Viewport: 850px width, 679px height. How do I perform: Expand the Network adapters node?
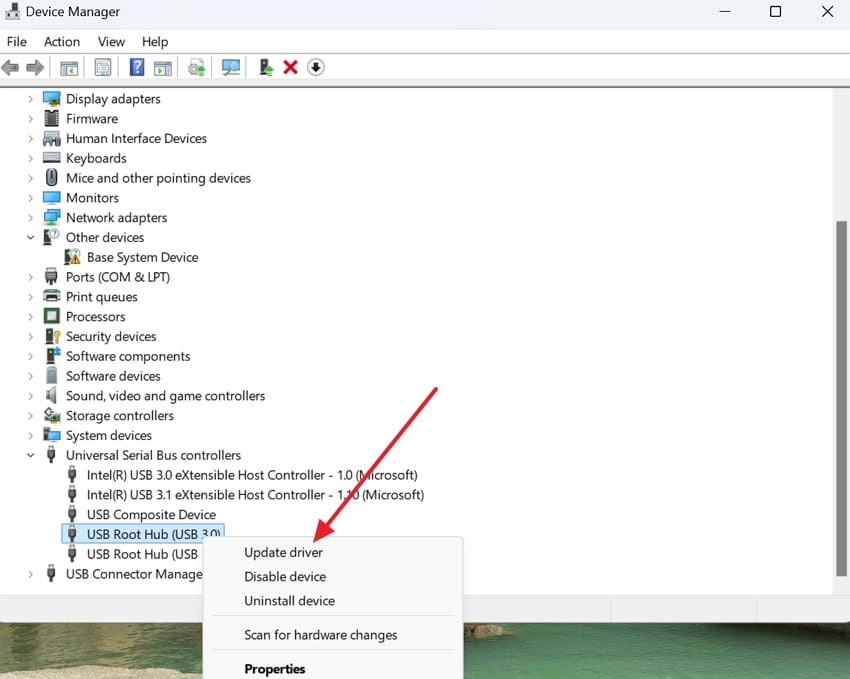pos(30,218)
